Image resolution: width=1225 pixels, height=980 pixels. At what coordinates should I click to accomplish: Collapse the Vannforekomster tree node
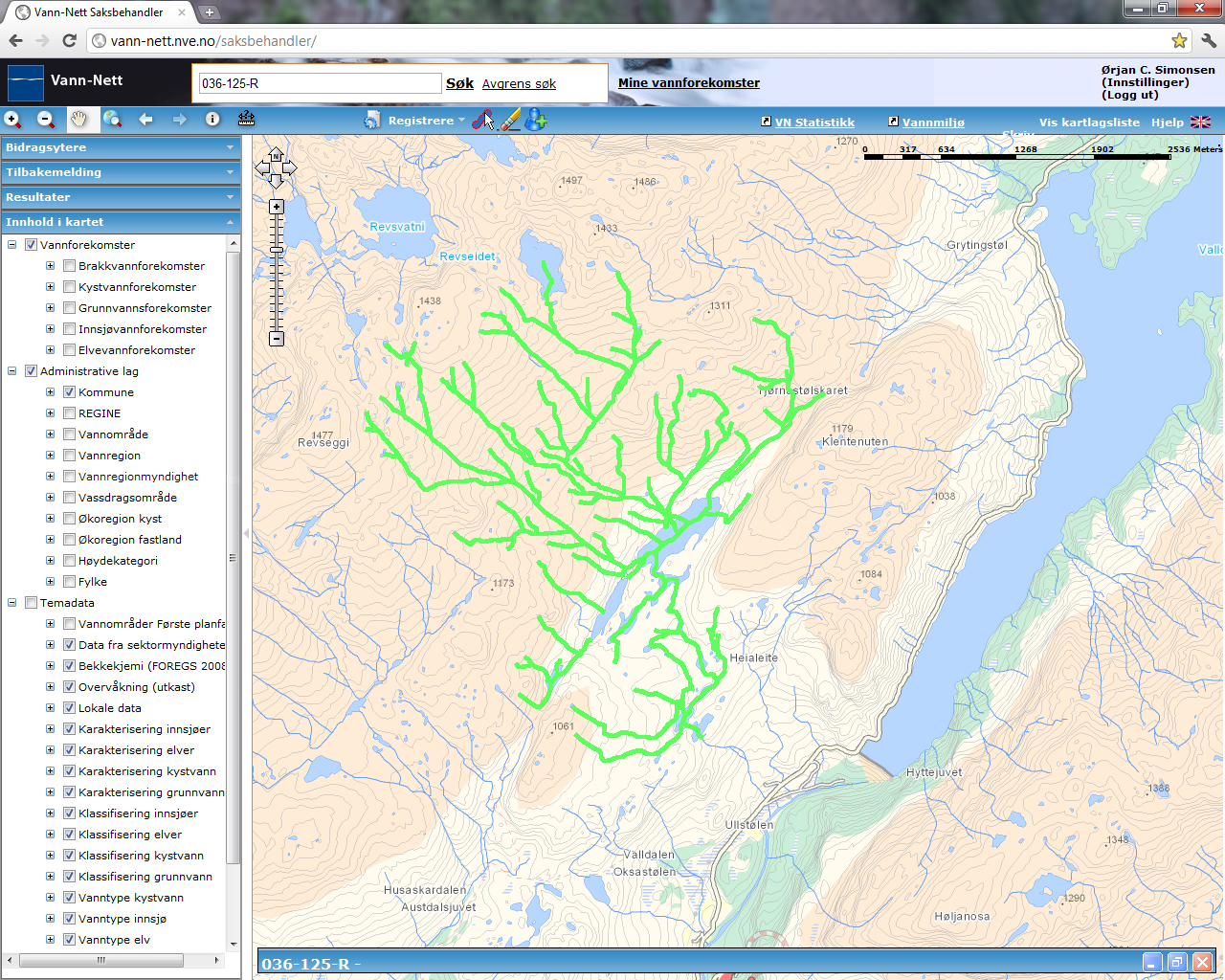pyautogui.click(x=12, y=245)
